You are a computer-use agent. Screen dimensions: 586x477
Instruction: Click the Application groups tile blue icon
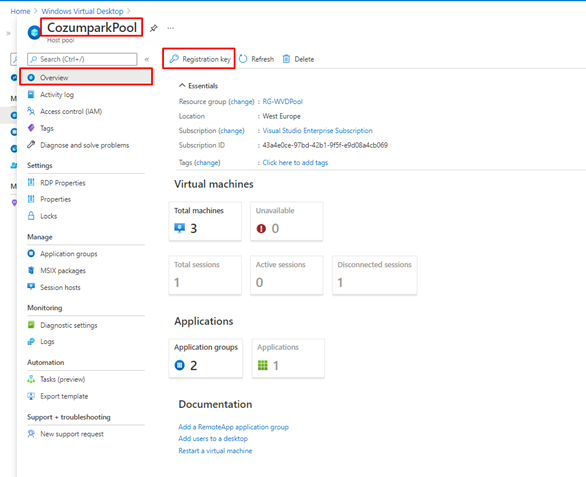point(180,365)
